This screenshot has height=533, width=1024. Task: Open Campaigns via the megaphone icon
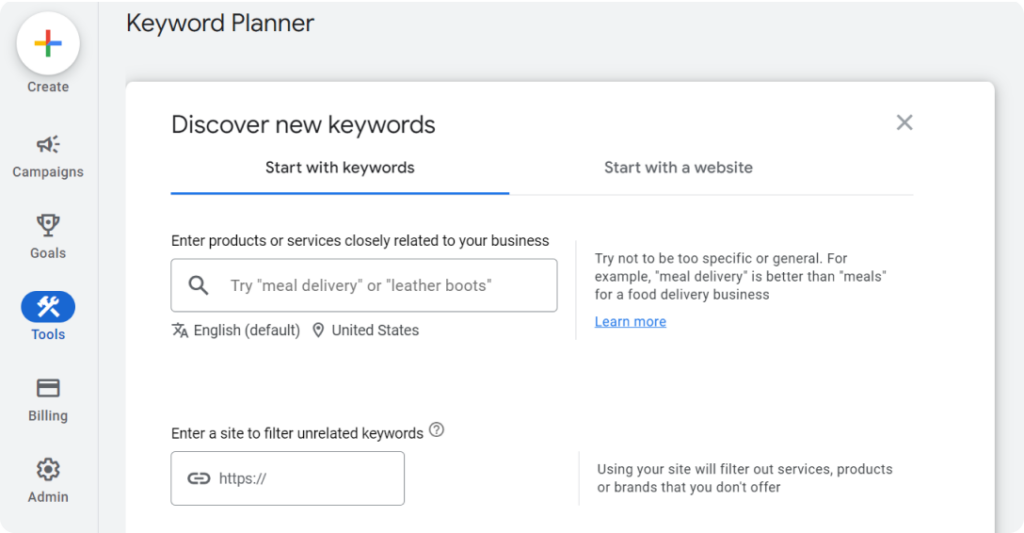(x=48, y=144)
